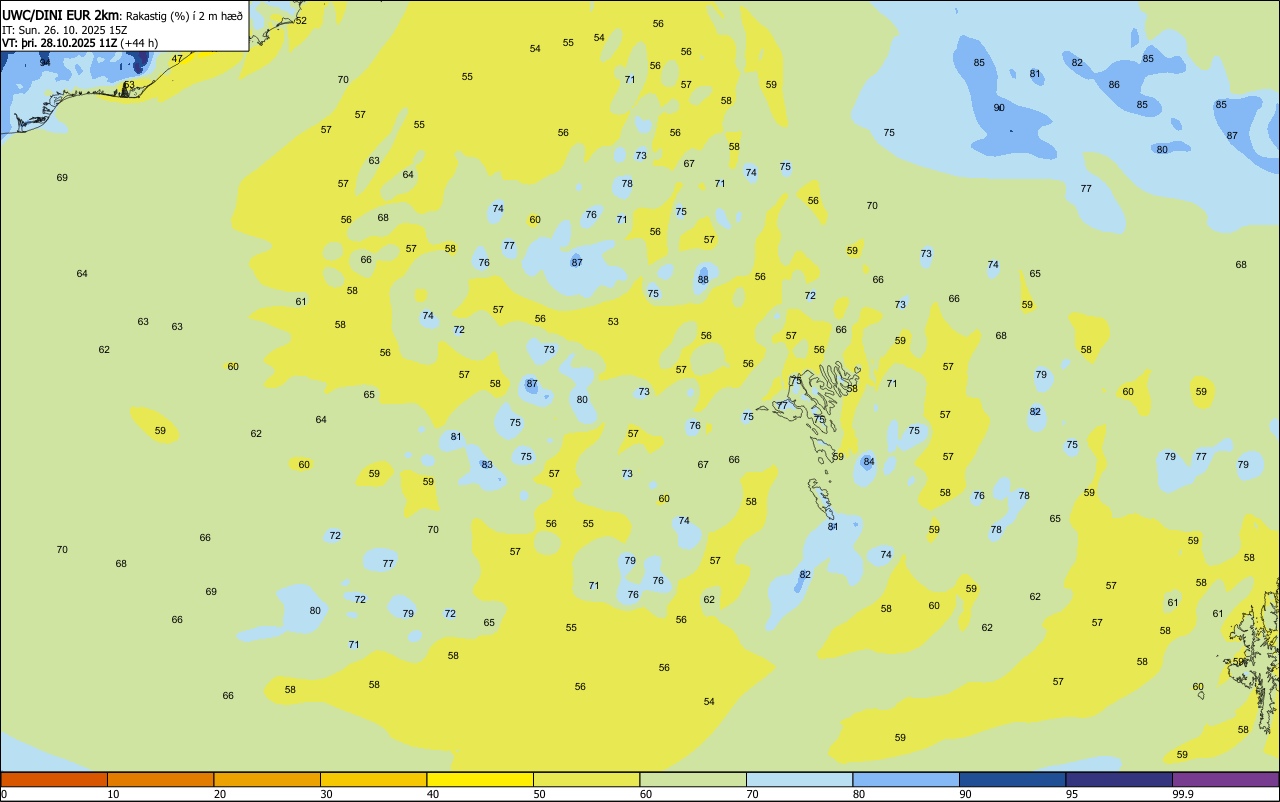Click the humidity value 86 on the map
The image size is (1280, 802).
1114,85
